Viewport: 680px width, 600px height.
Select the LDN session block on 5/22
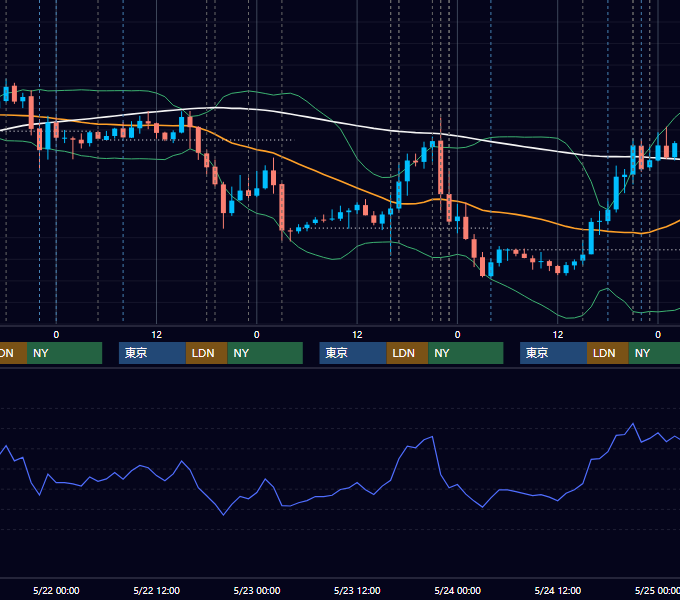point(206,353)
